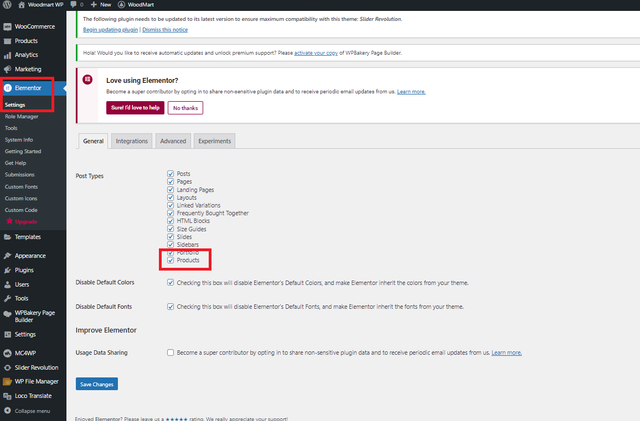Click the Elementor logo in notice

[x=87, y=80]
